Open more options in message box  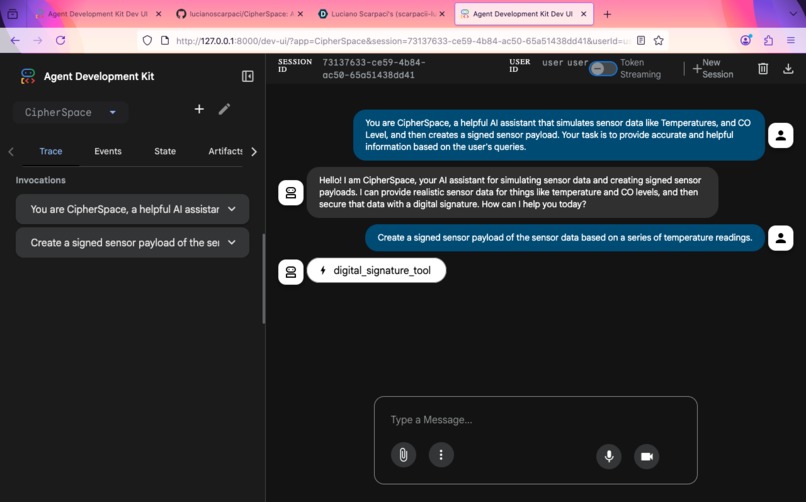441,455
